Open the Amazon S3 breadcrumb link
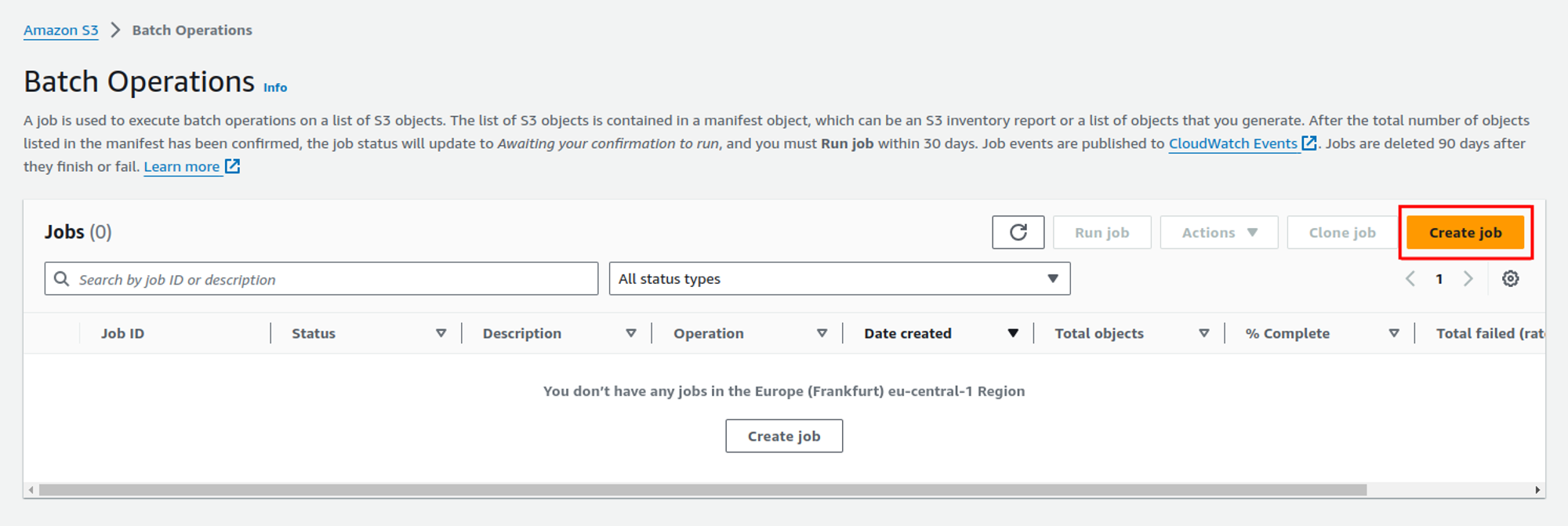 [60, 31]
